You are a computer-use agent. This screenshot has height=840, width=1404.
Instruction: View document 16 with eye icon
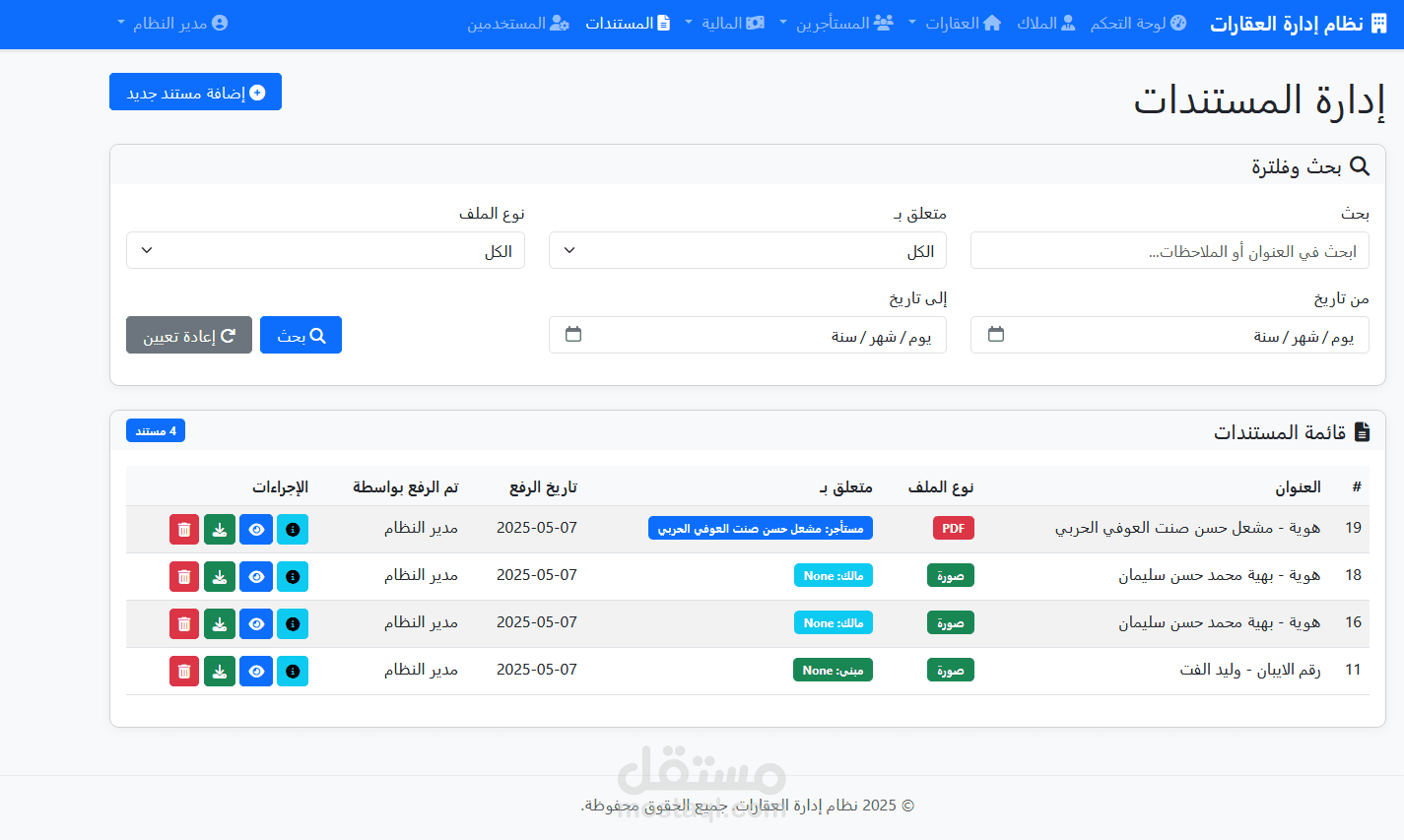click(x=256, y=624)
